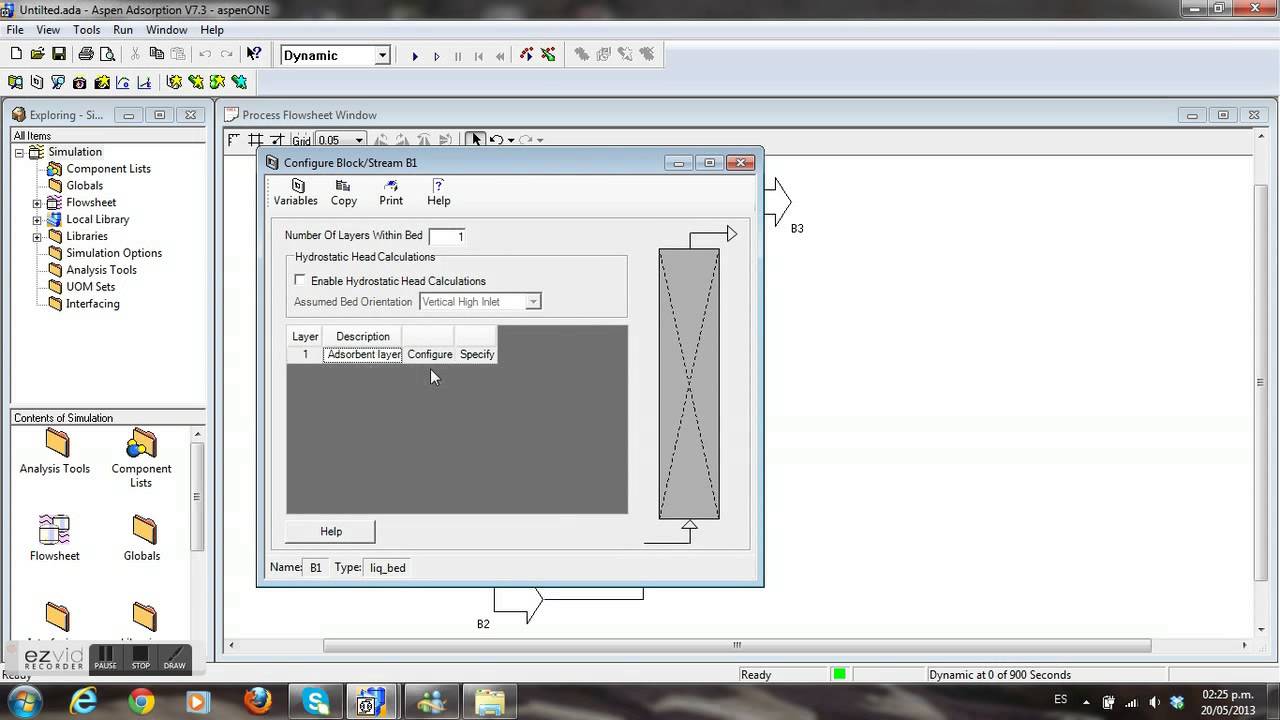
Task: Click the Print printer icon in main toolbar
Action: [x=86, y=55]
